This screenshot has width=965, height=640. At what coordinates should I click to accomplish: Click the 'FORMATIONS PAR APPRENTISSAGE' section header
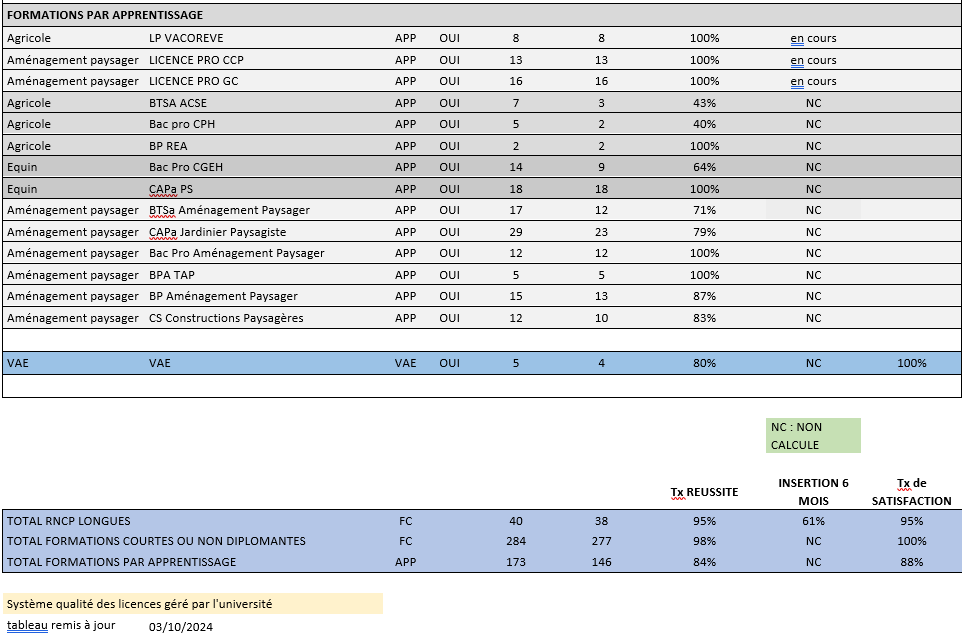tap(105, 15)
